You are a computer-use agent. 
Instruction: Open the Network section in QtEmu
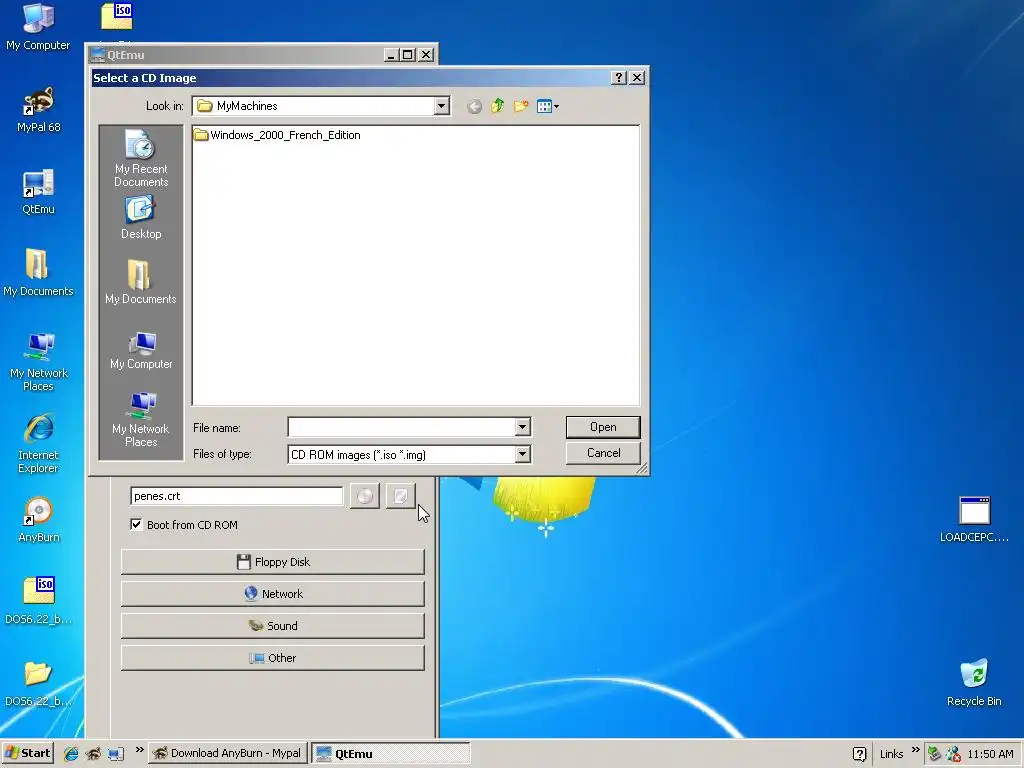[272, 594]
